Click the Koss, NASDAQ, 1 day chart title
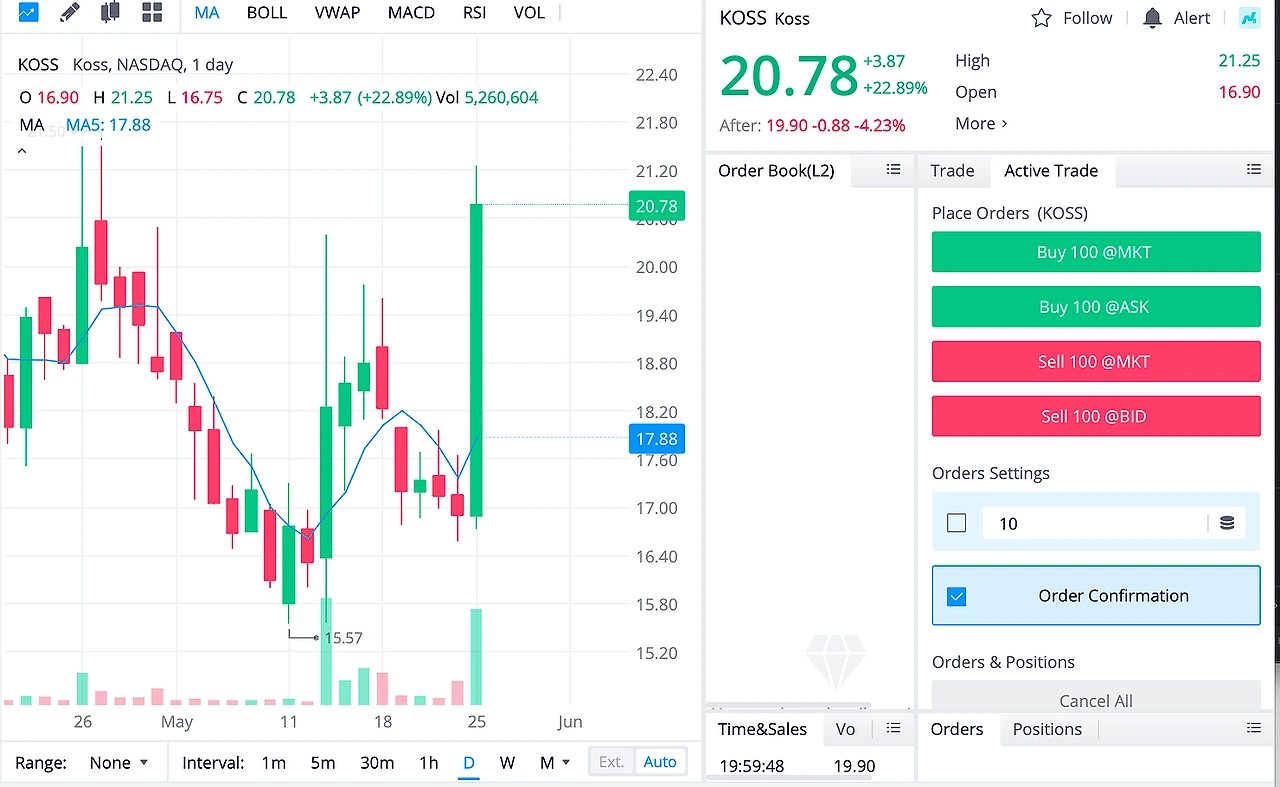Image resolution: width=1280 pixels, height=787 pixels. pyautogui.click(x=153, y=65)
